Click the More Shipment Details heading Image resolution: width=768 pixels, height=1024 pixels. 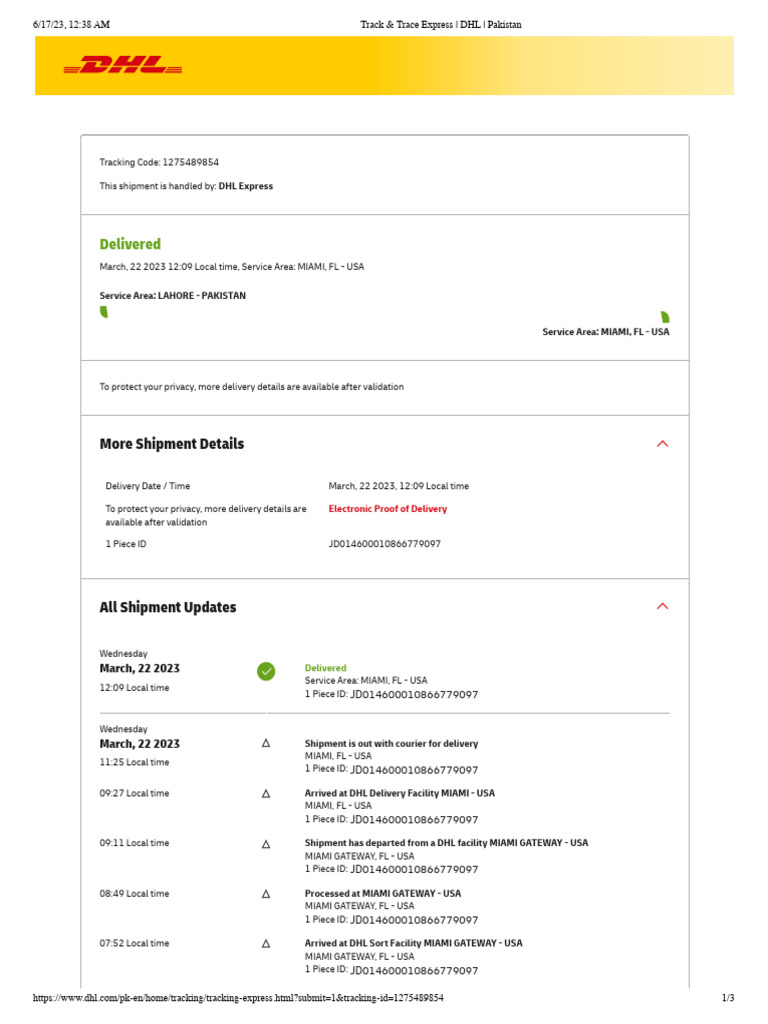[x=172, y=444]
